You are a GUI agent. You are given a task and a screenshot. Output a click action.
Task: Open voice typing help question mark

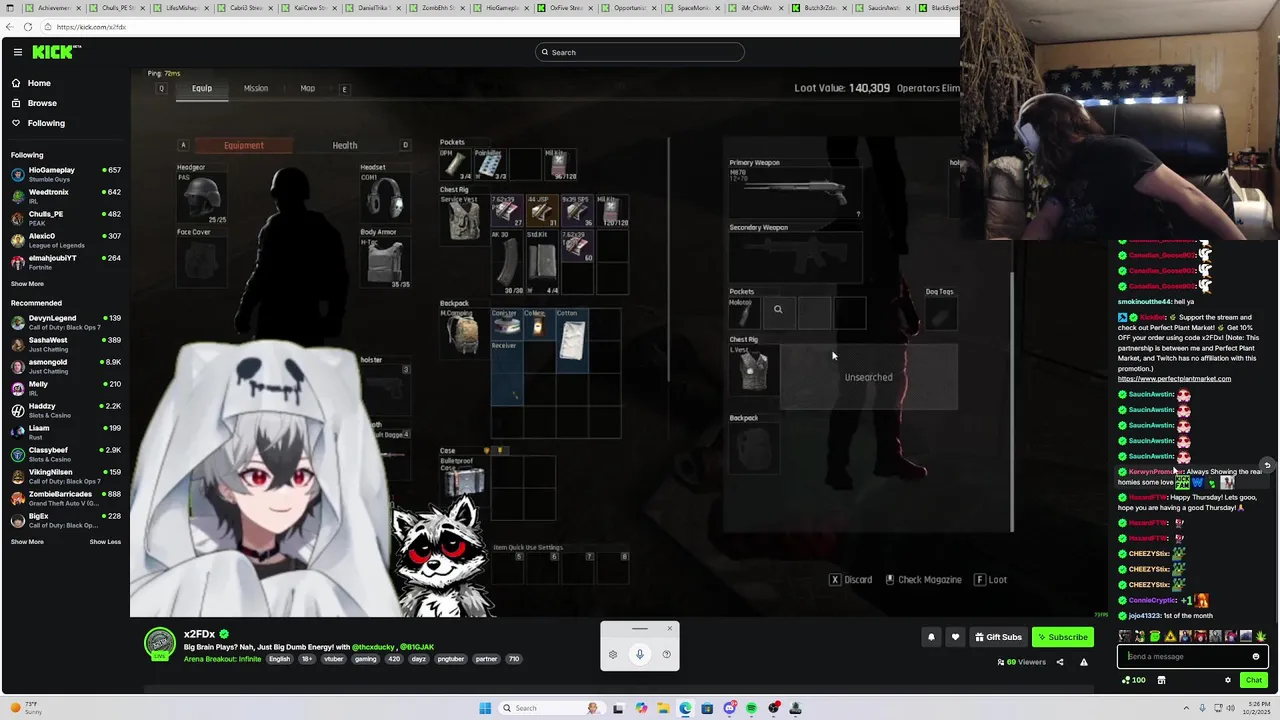pos(666,655)
